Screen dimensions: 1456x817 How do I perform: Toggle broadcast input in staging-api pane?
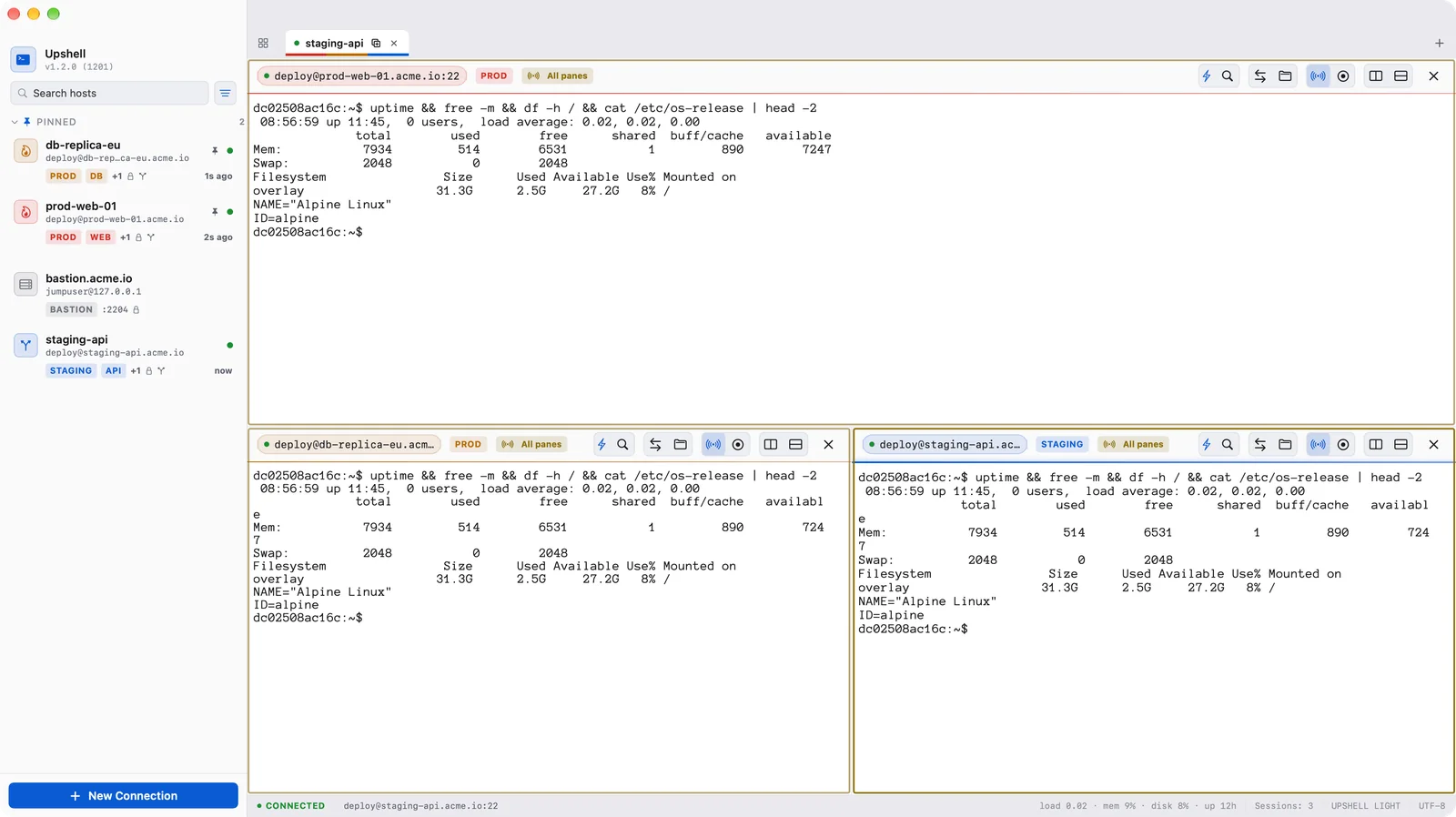click(1318, 445)
